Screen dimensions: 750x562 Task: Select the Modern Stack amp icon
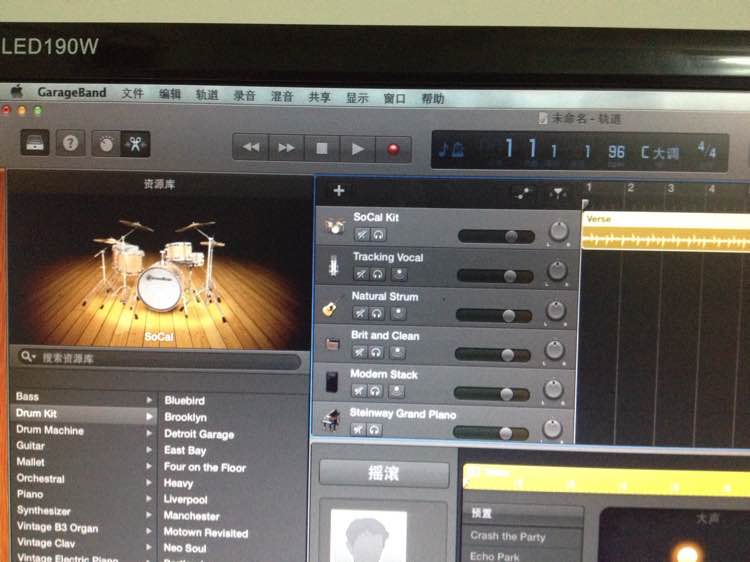[x=331, y=382]
